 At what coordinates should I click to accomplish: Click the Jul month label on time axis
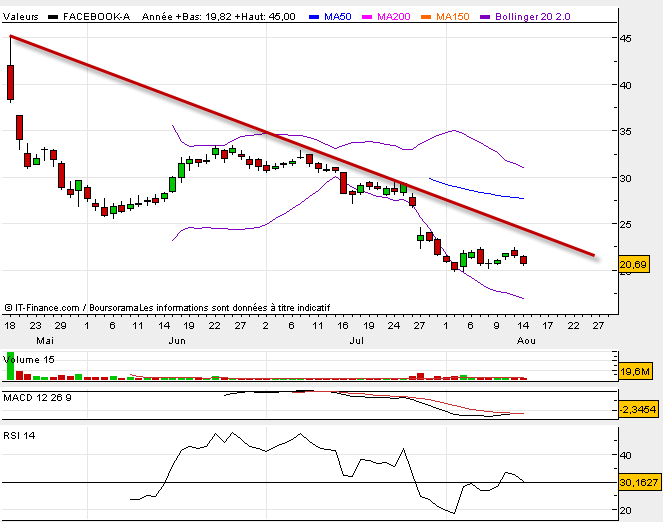click(x=354, y=340)
